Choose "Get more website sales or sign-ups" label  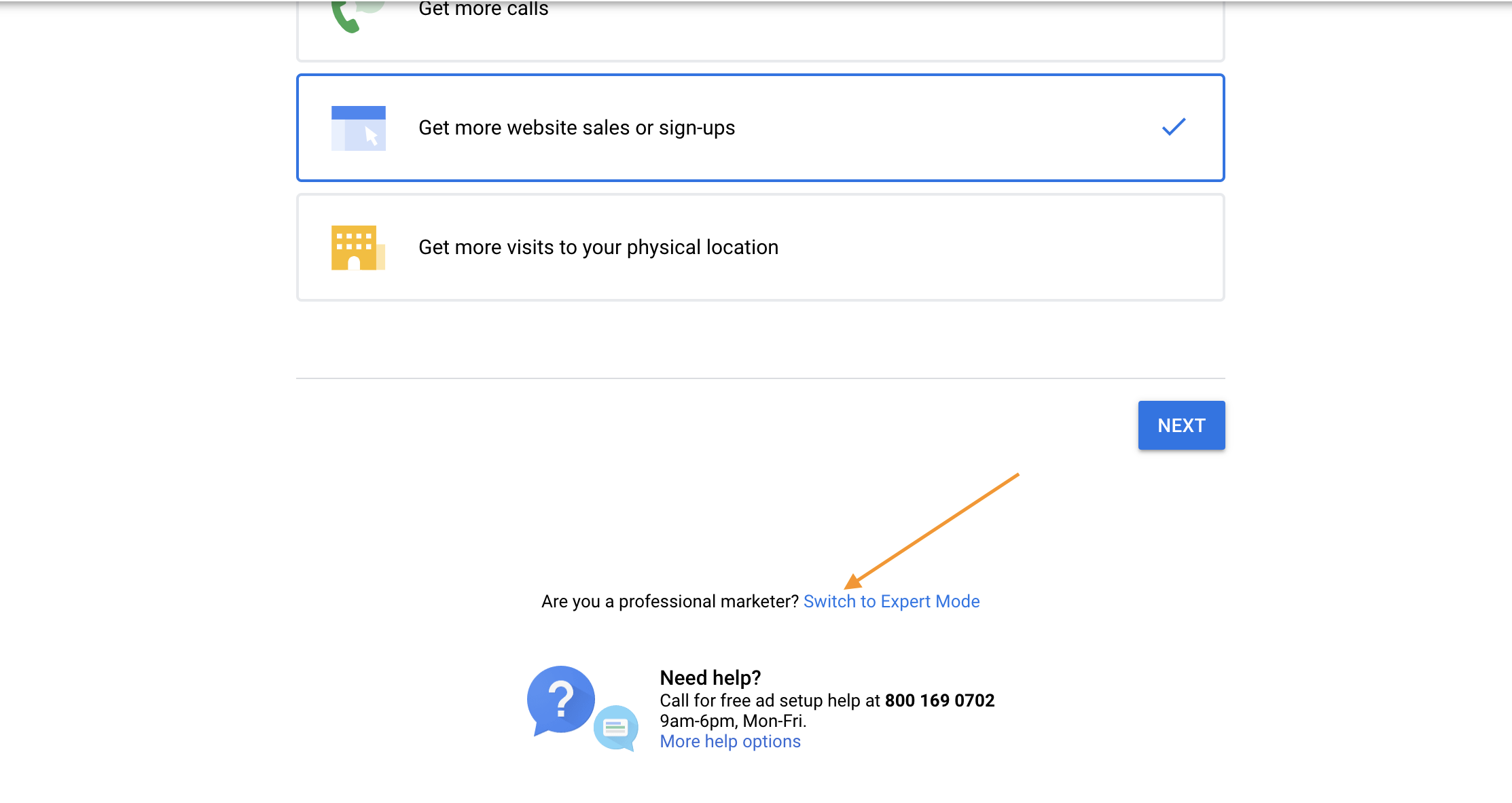point(577,128)
